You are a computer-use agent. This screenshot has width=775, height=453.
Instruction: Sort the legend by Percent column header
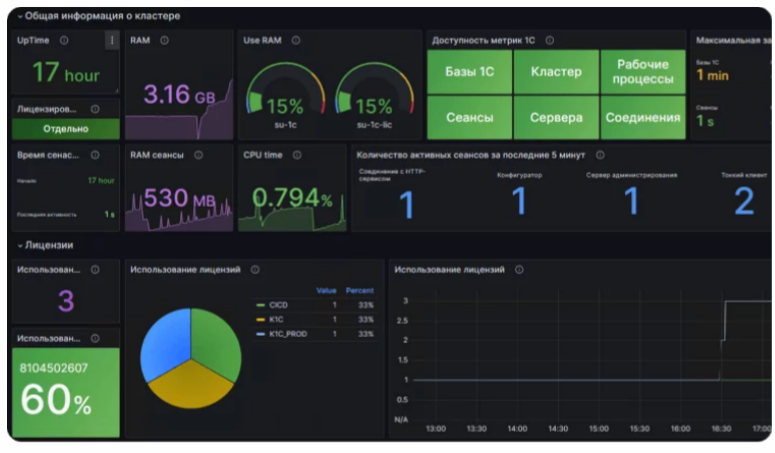coord(359,290)
